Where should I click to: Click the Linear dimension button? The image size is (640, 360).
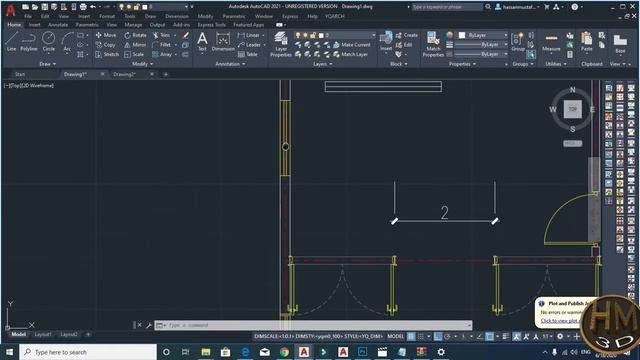249,35
